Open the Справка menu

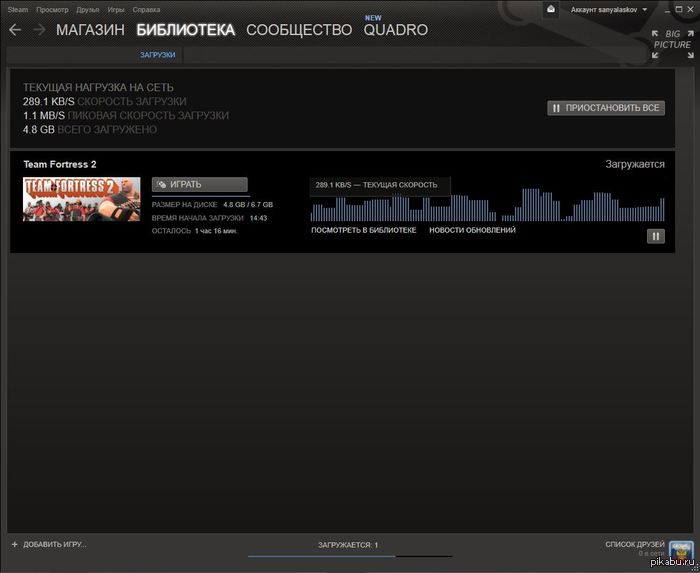pos(146,9)
